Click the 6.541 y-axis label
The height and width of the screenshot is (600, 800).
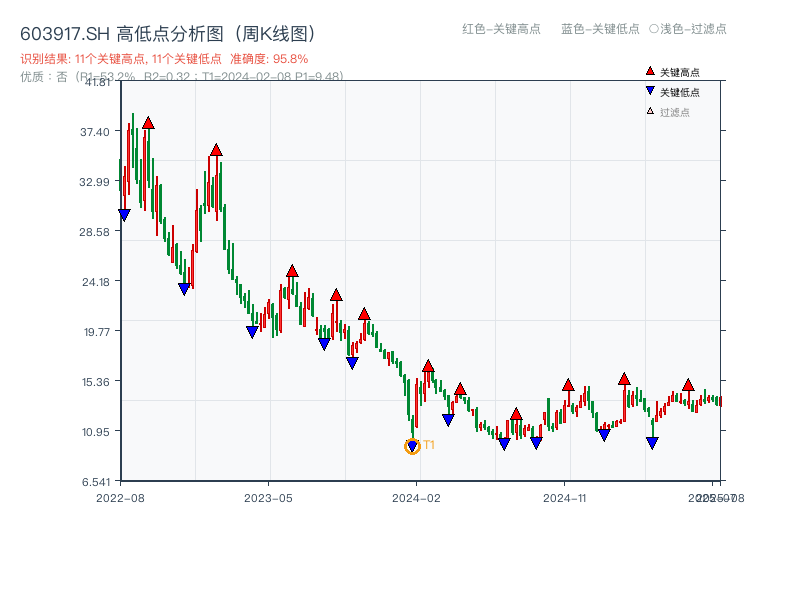click(96, 482)
